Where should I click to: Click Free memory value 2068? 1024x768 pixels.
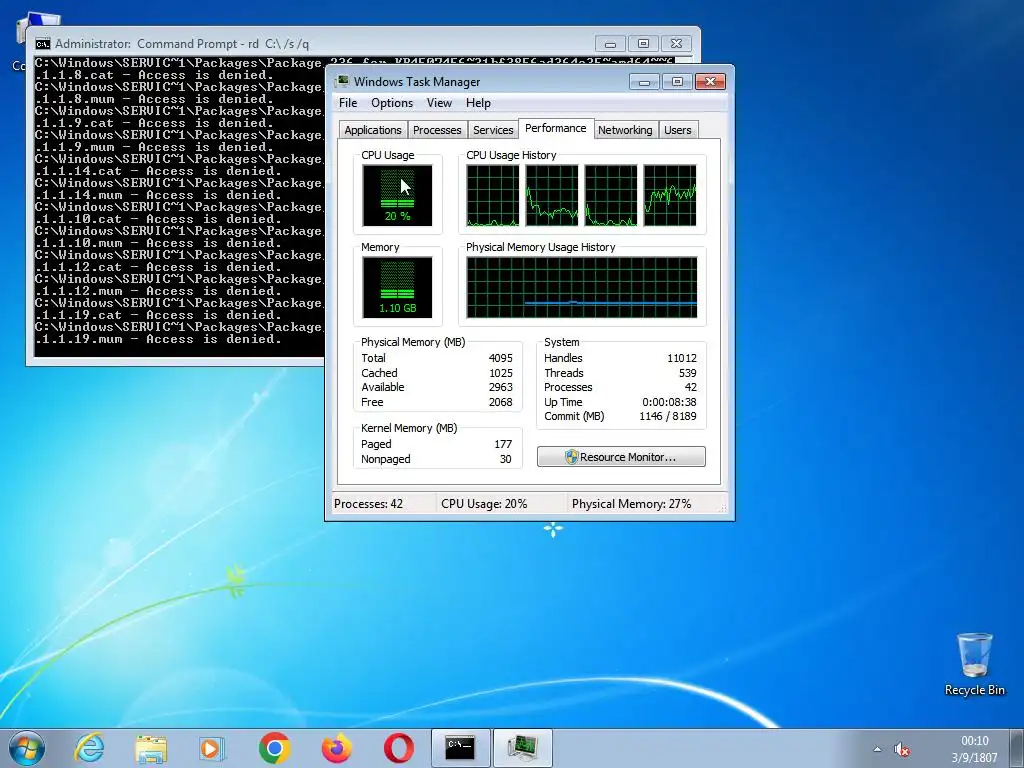500,402
